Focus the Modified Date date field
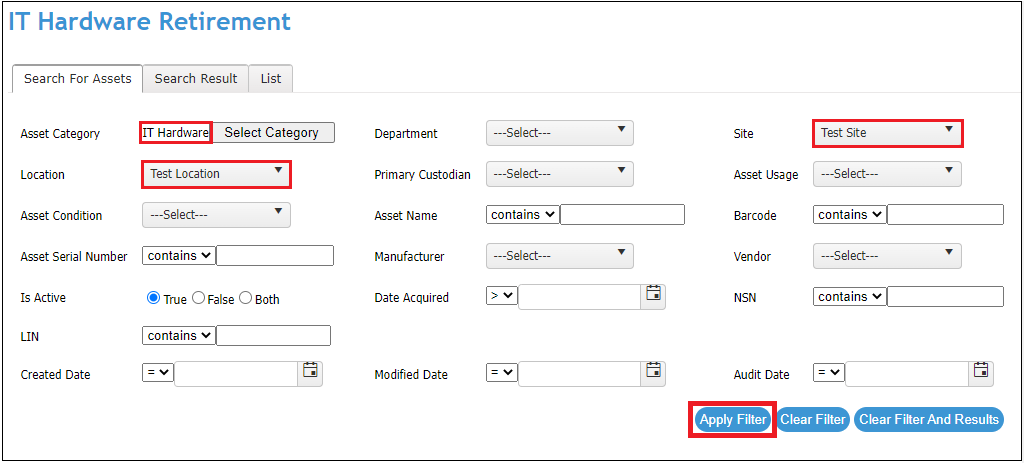 (x=579, y=374)
